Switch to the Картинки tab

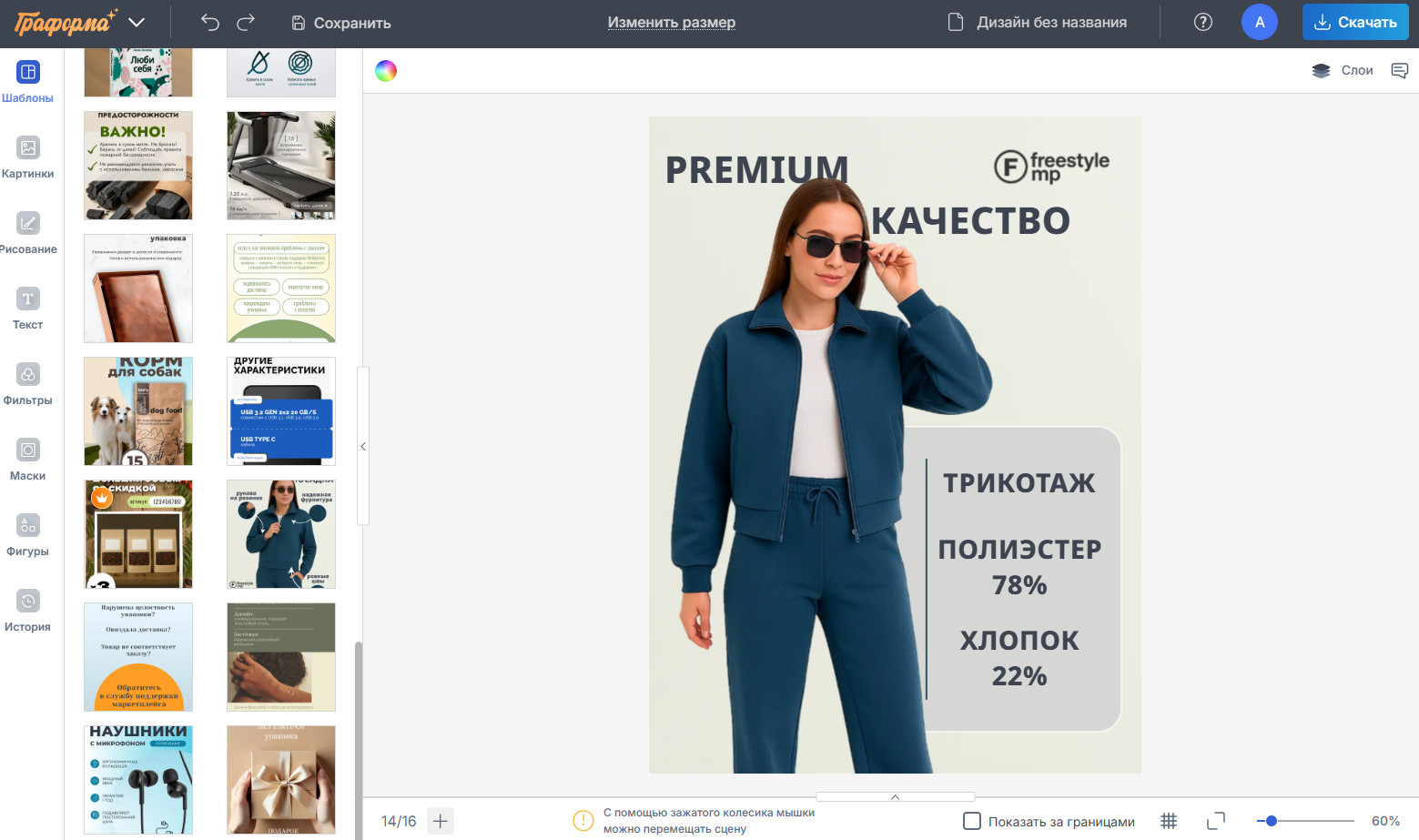tap(28, 157)
